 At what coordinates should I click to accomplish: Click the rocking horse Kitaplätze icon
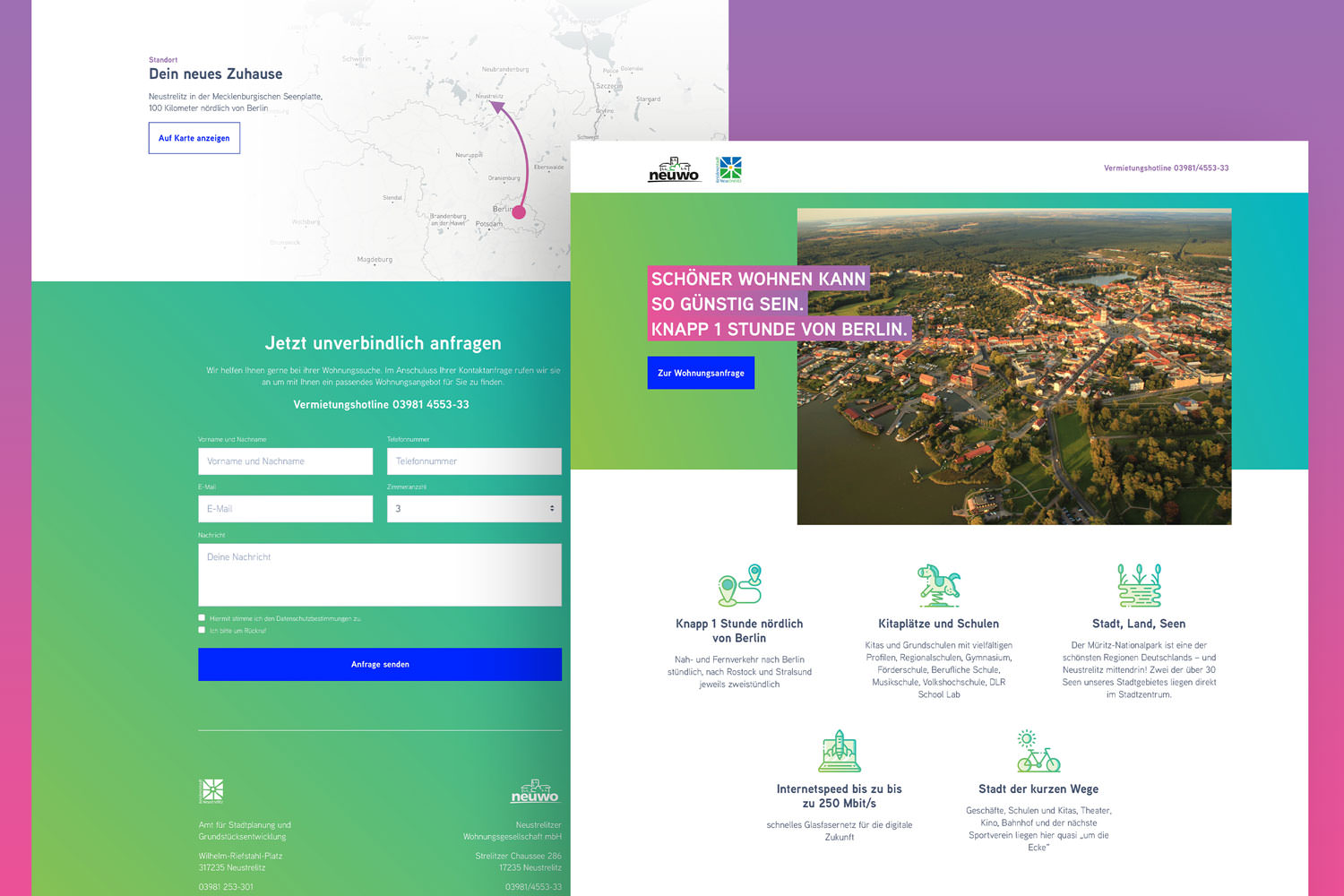(938, 585)
